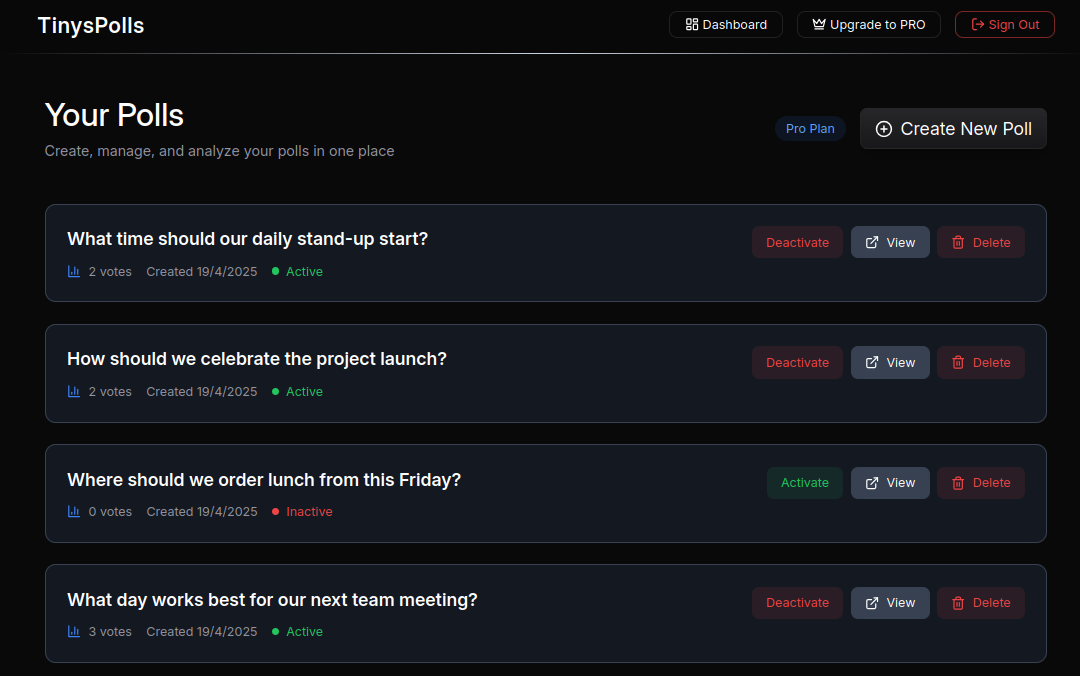
Task: Click the external-link icon on project launch poll
Action: (872, 363)
